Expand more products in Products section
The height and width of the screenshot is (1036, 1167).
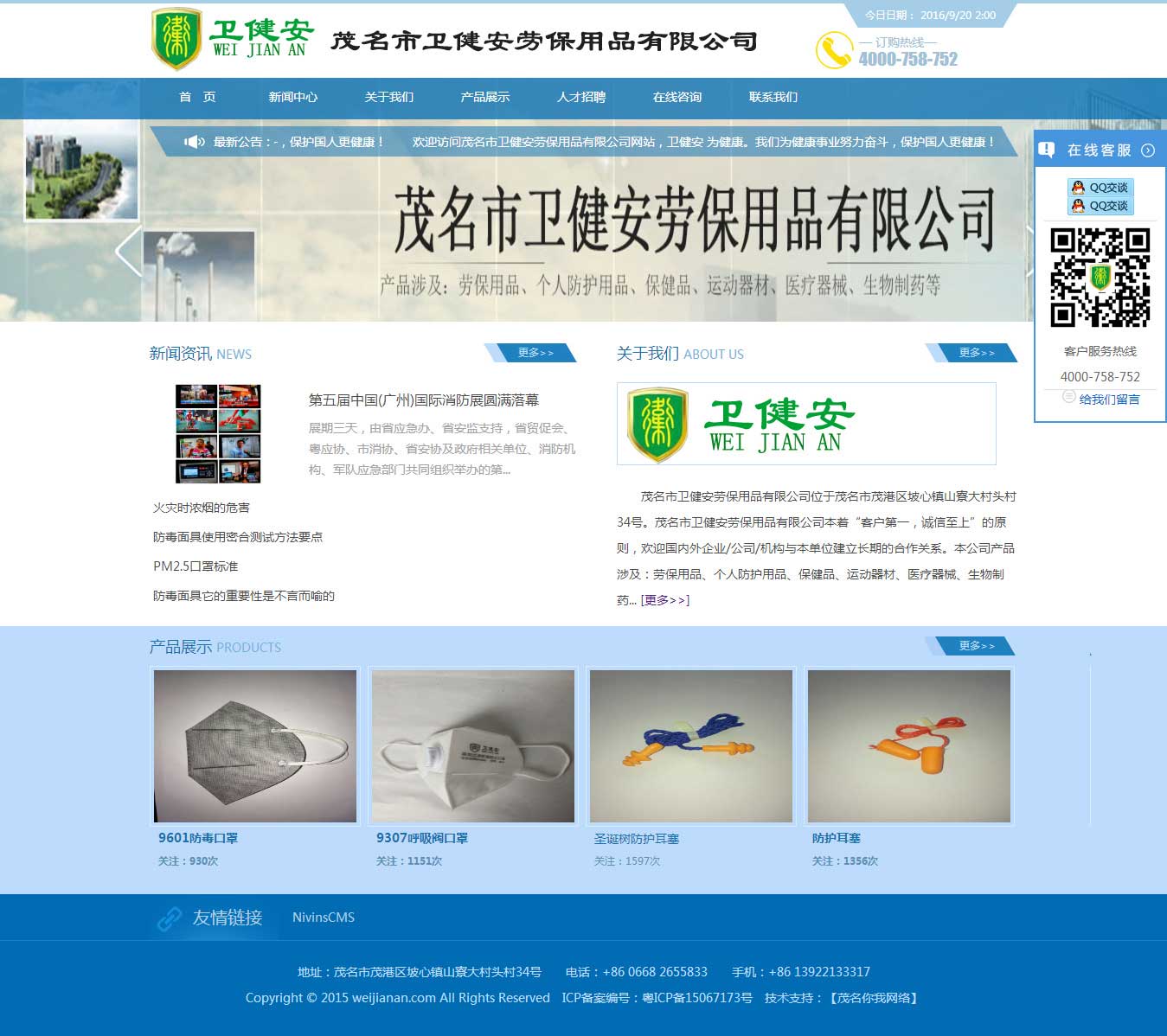(x=976, y=646)
